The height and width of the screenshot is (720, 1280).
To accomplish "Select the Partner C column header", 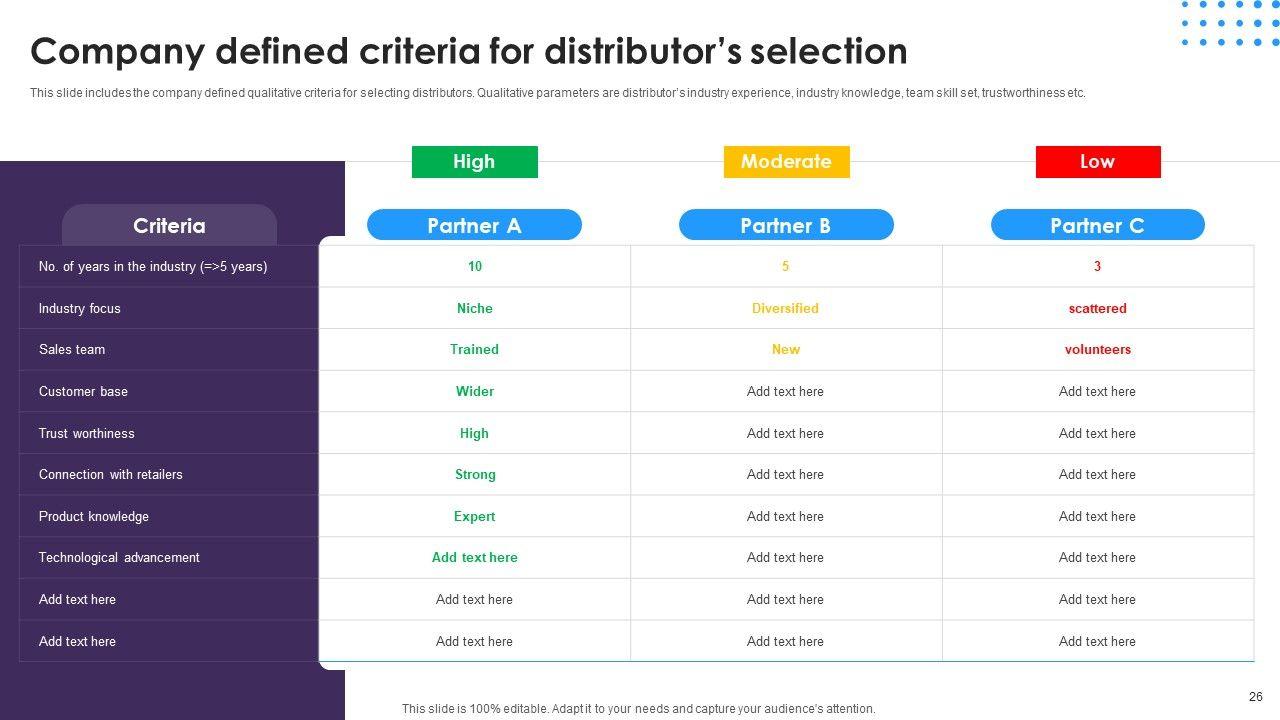I will coord(1097,225).
